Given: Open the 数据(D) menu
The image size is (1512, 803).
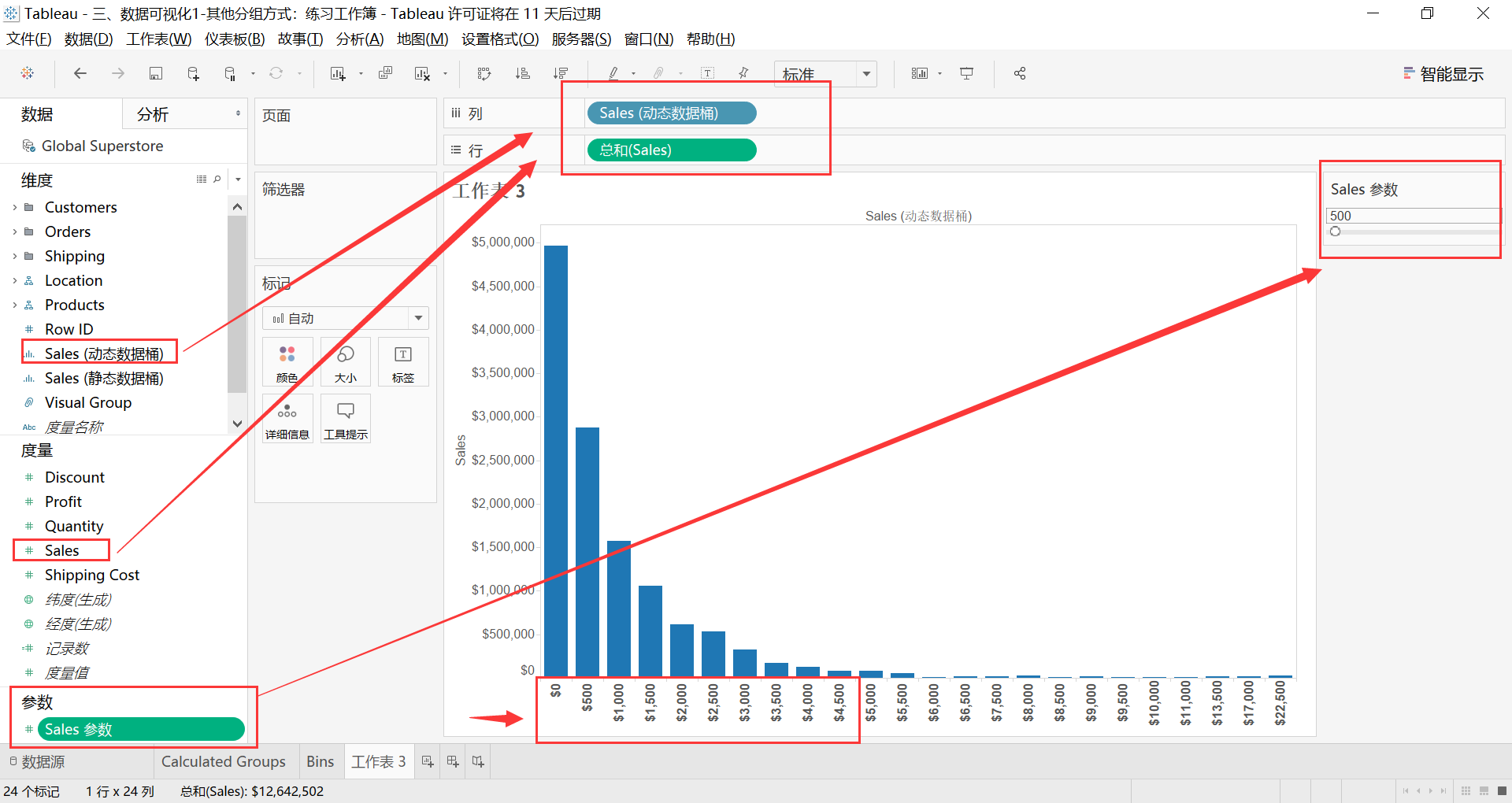Looking at the screenshot, I should click(88, 39).
